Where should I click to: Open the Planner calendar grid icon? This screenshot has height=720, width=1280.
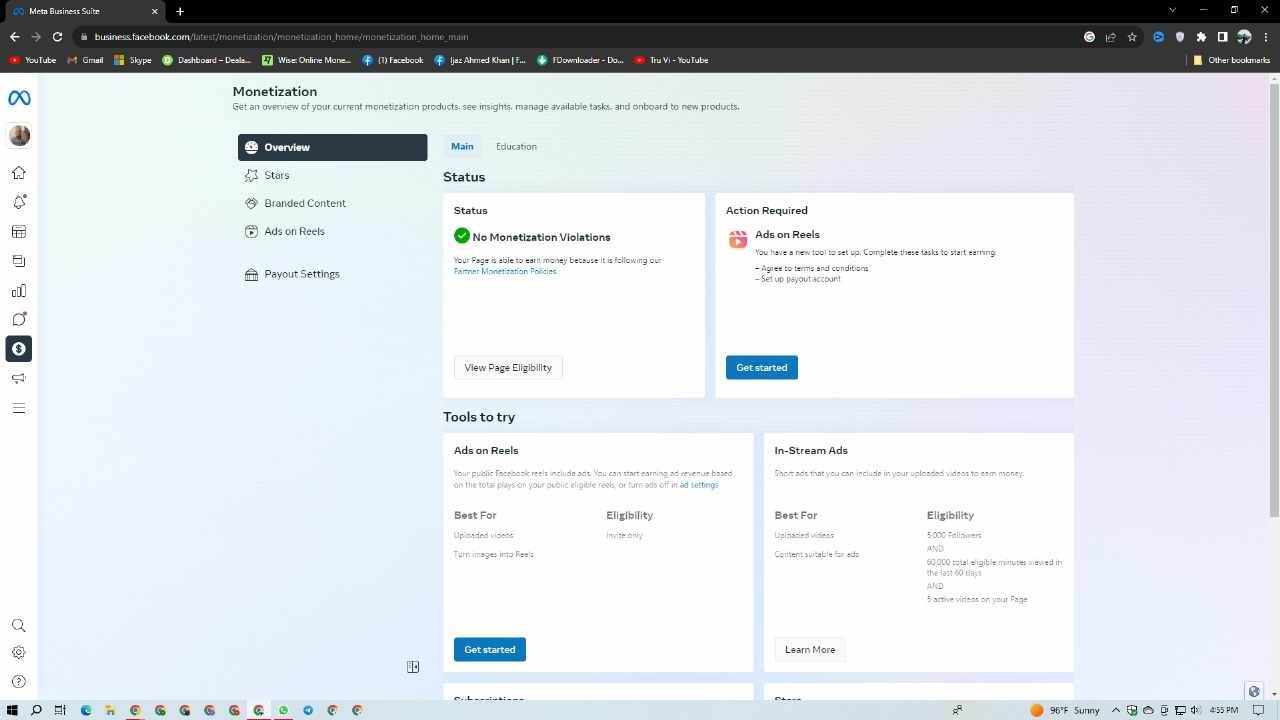pyautogui.click(x=19, y=232)
